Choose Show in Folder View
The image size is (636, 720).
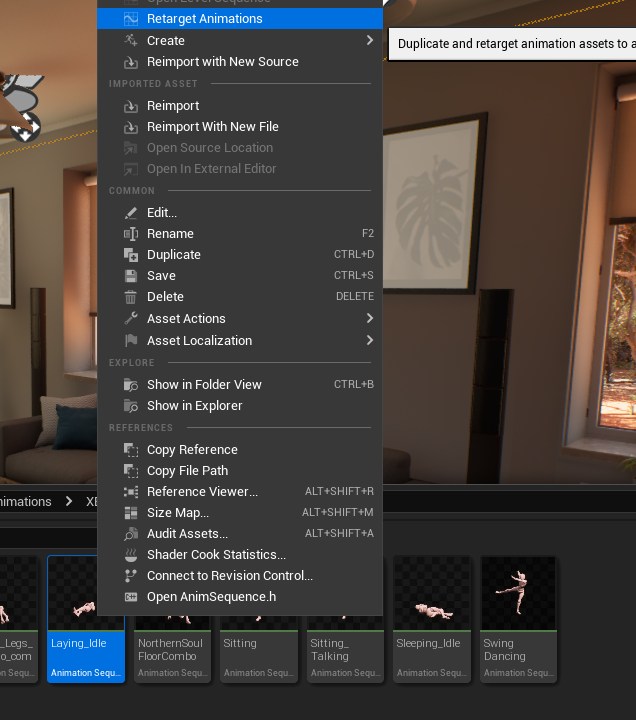coord(240,385)
